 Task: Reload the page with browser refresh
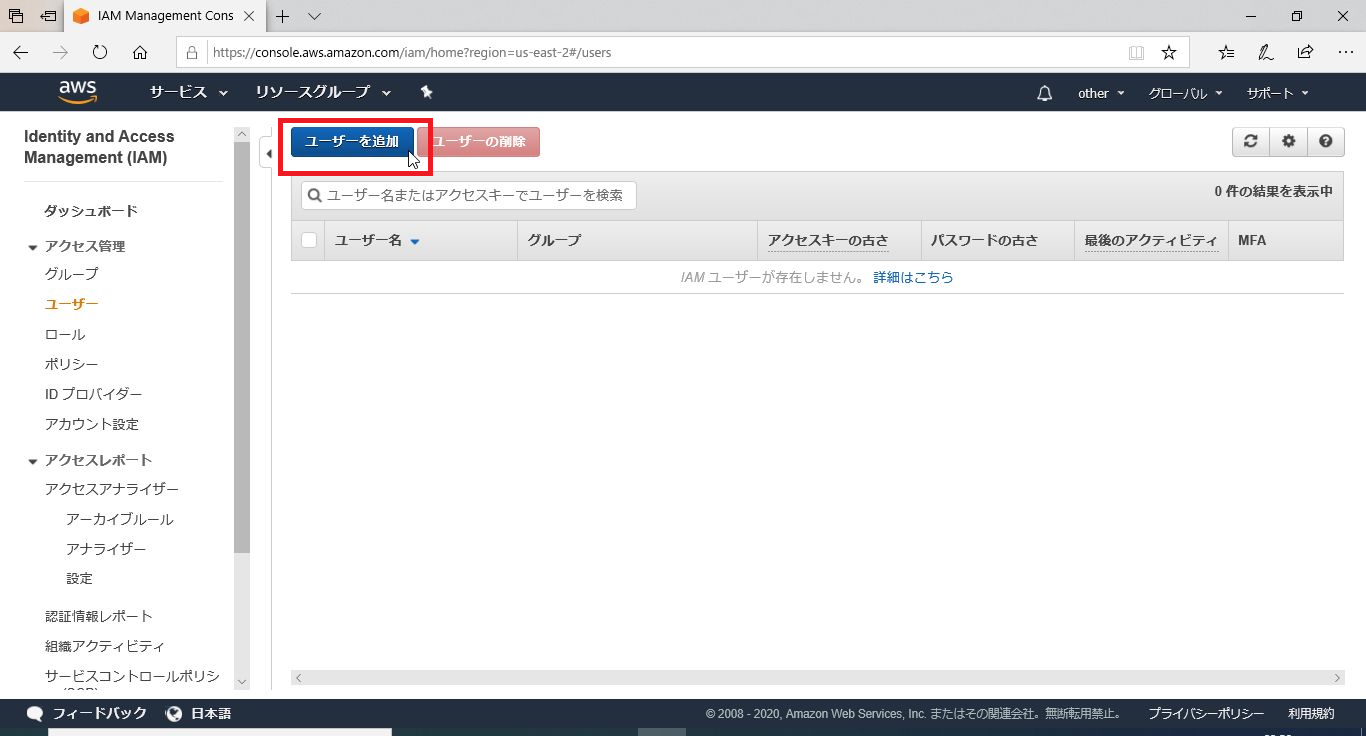click(100, 52)
